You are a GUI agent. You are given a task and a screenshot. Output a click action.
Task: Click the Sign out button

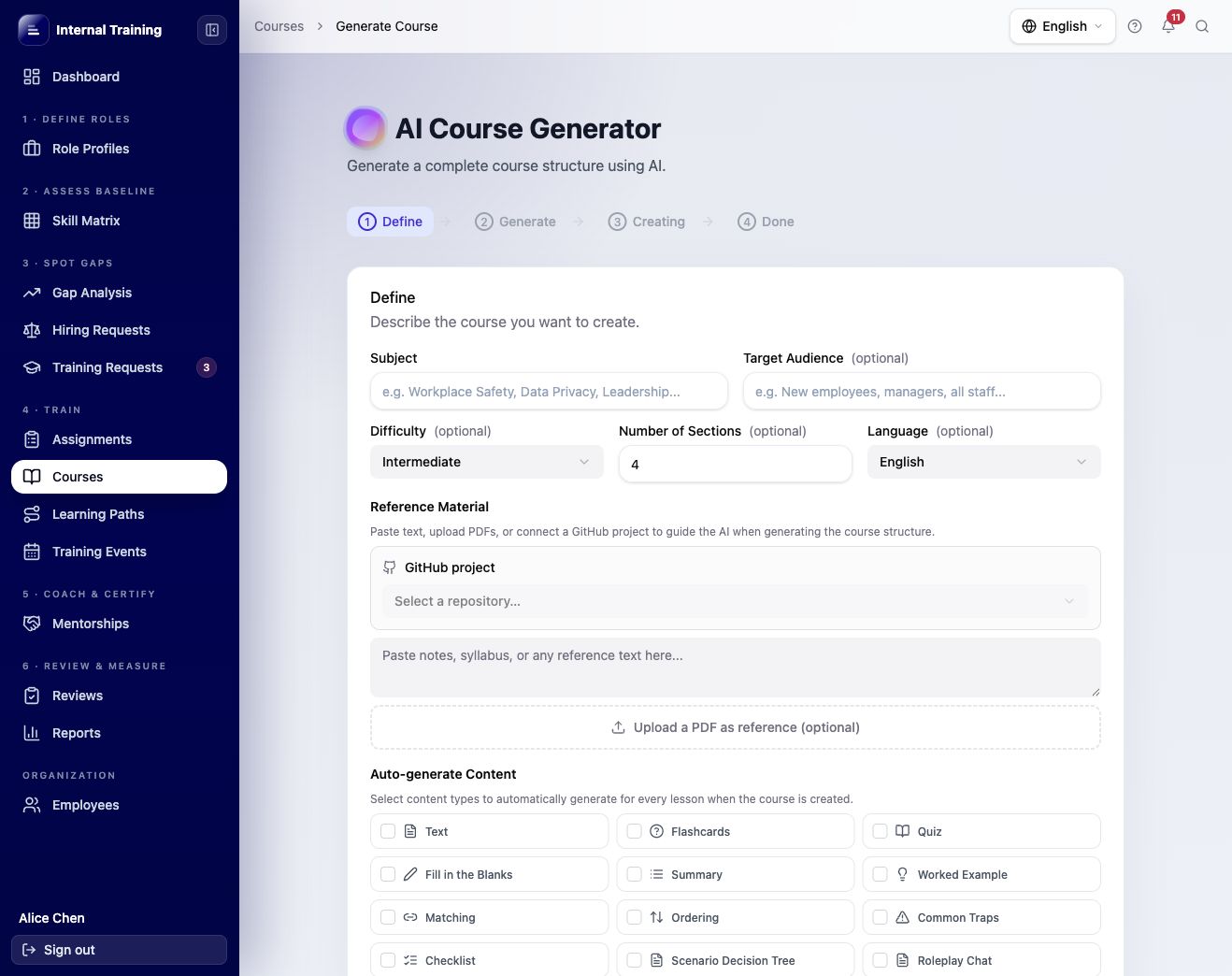click(x=119, y=950)
